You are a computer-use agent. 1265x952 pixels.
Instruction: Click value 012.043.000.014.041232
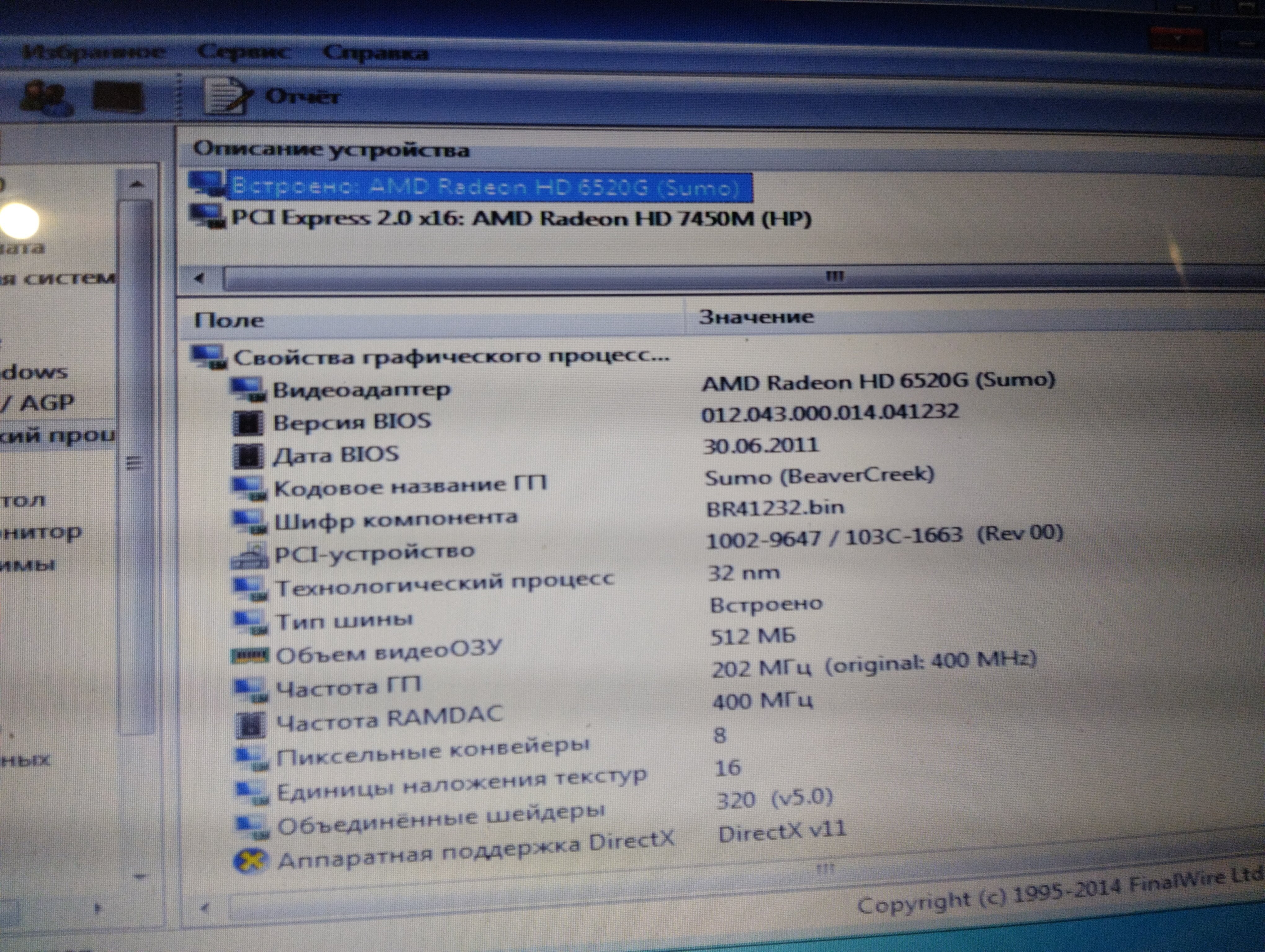(830, 412)
